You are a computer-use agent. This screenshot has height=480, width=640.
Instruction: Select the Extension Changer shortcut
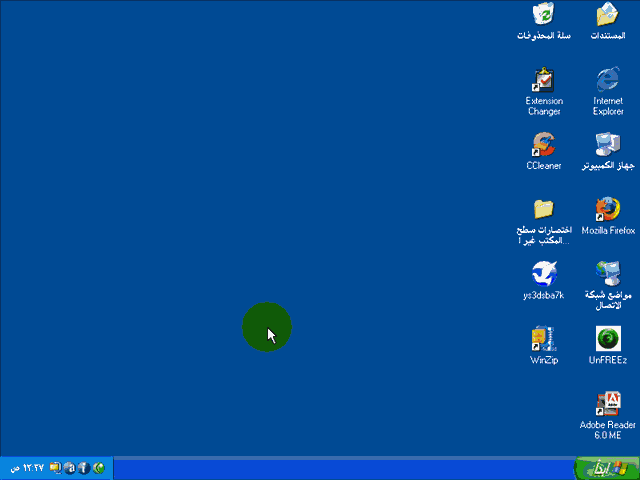point(544,79)
